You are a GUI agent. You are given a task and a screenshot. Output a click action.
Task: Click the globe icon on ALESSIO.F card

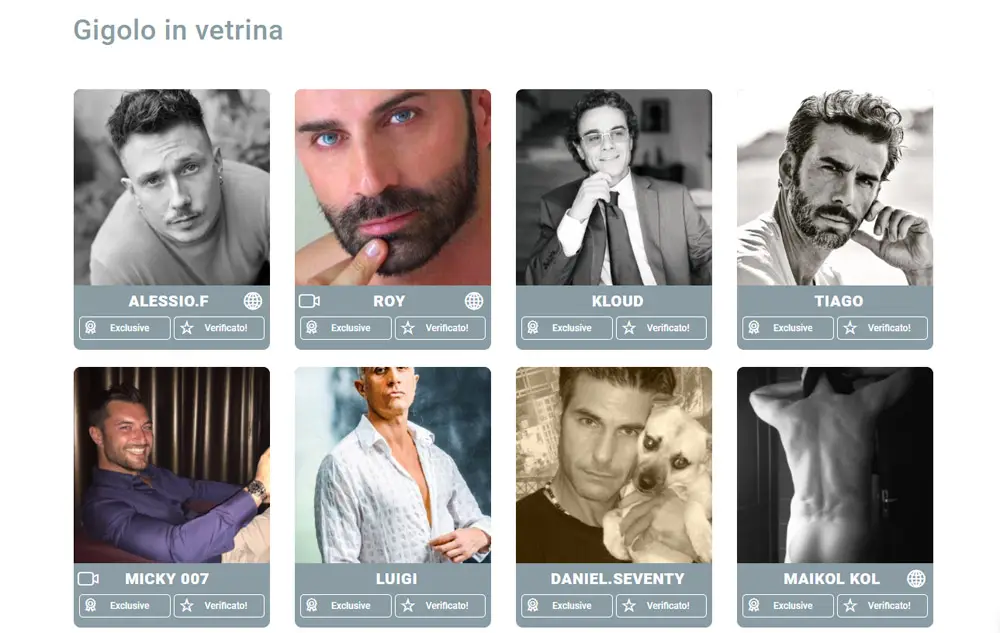tap(253, 301)
